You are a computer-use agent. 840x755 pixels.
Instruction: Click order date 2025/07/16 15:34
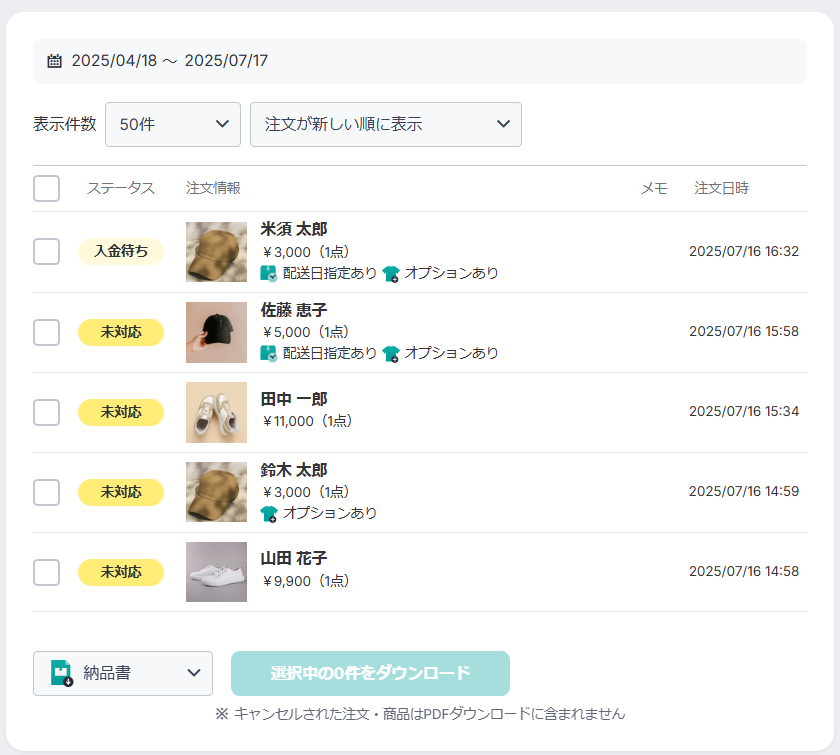pos(744,412)
